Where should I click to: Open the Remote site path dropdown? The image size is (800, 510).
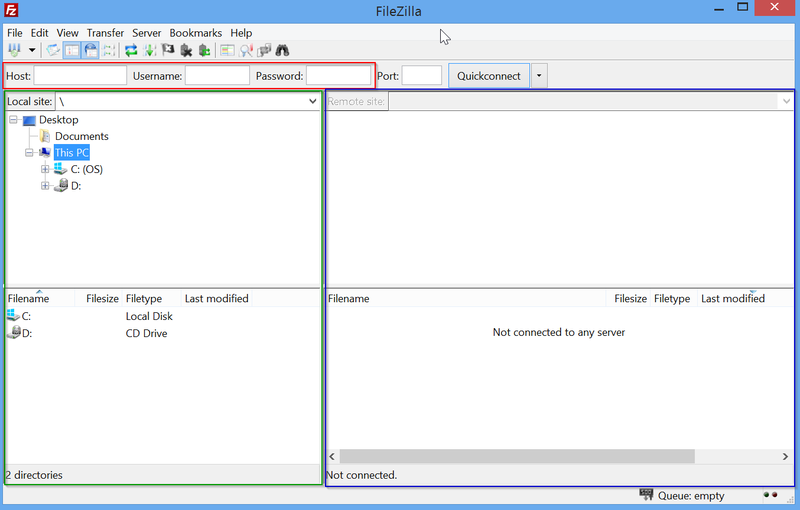click(786, 101)
